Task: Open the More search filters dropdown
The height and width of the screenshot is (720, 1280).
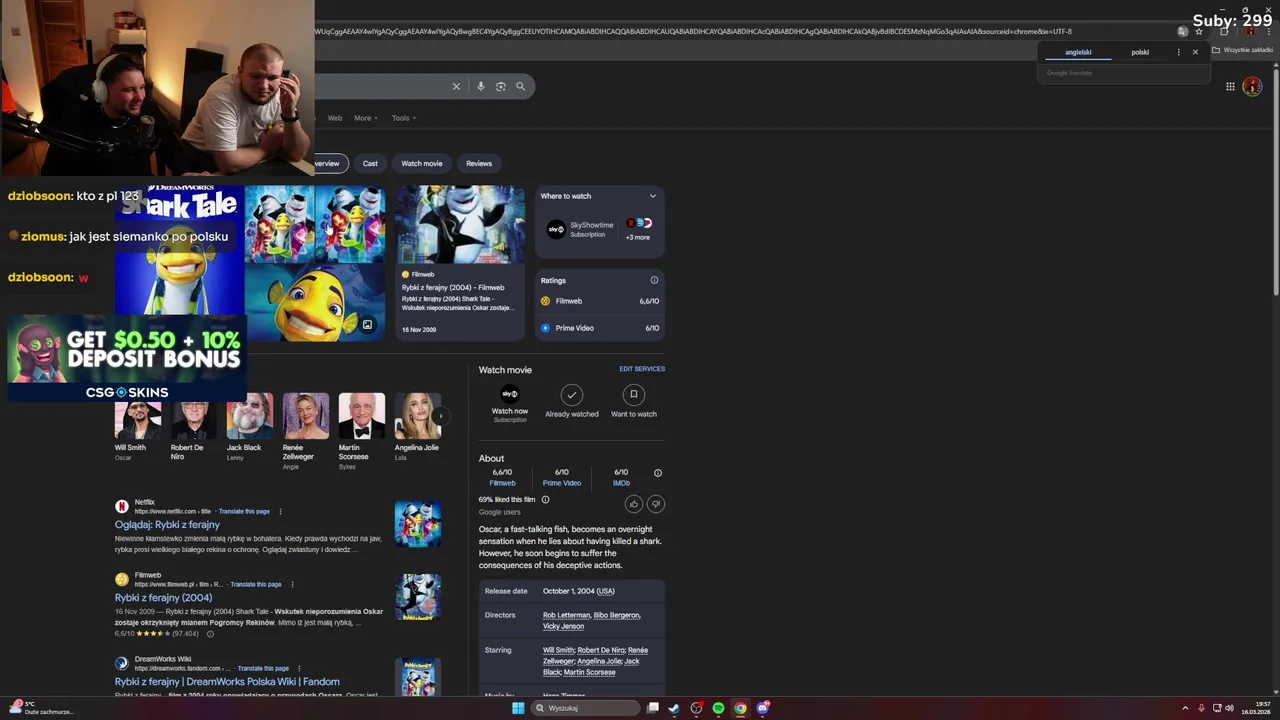Action: 366,118
